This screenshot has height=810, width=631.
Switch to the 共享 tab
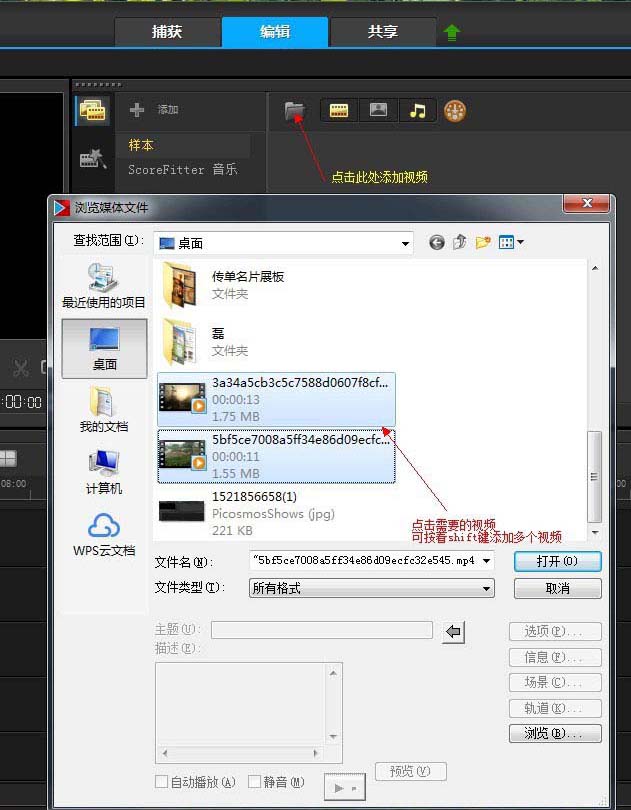point(382,32)
